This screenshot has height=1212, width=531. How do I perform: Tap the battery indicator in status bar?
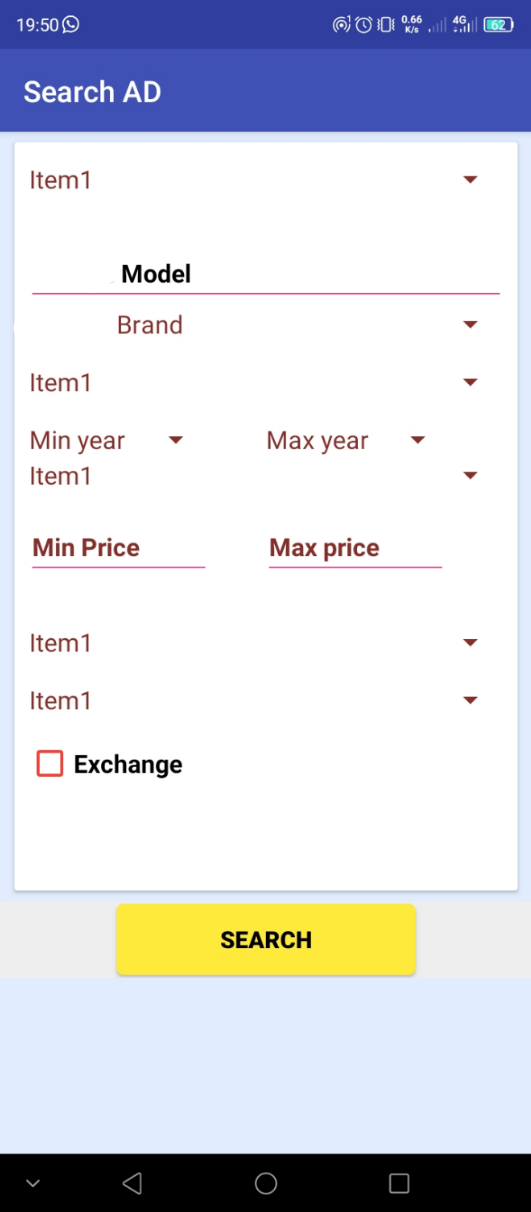pyautogui.click(x=497, y=25)
